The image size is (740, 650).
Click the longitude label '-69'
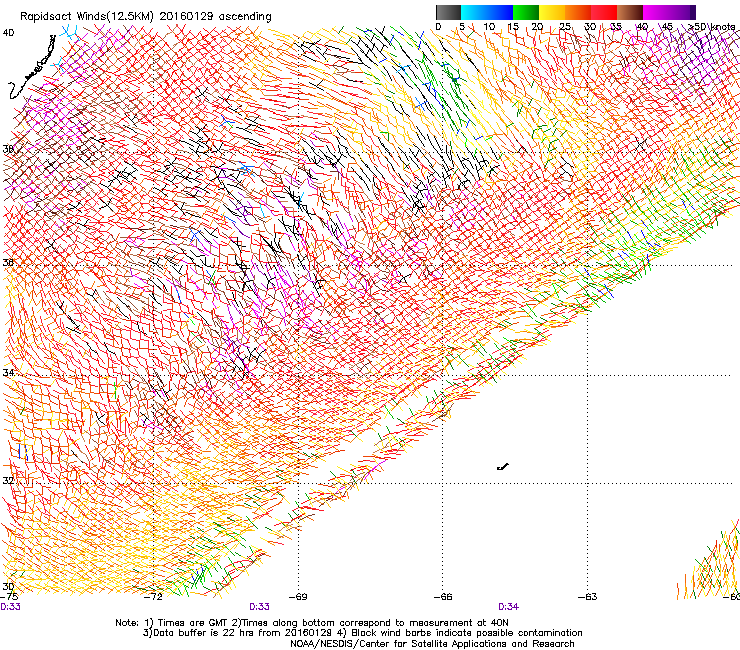298,596
